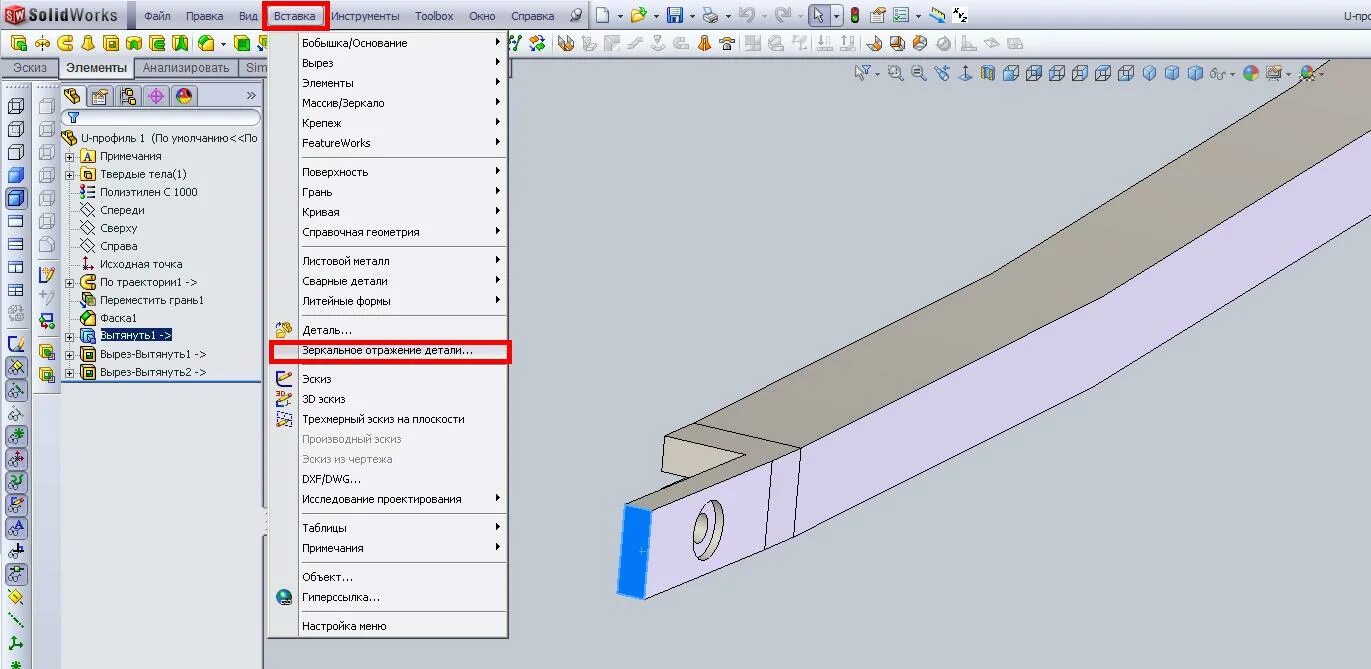Image resolution: width=1371 pixels, height=669 pixels.
Task: Switch to the Эскиз tab
Action: [x=30, y=68]
